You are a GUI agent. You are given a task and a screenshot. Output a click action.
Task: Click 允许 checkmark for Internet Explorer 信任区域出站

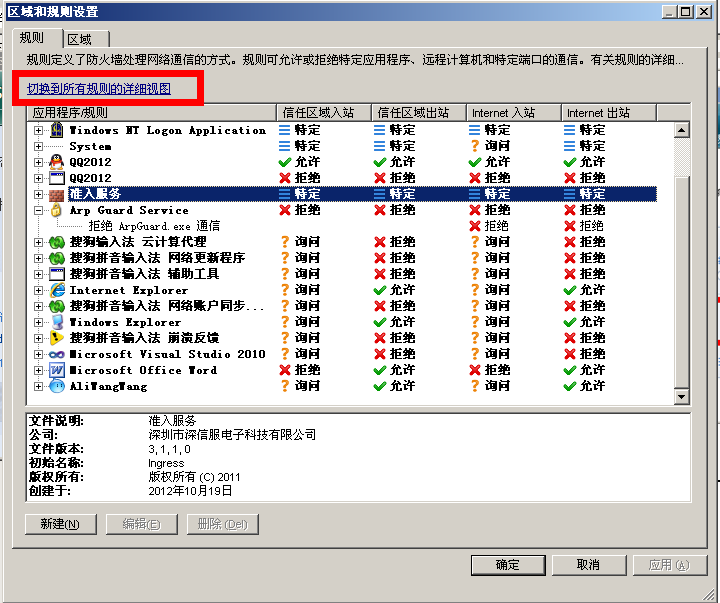pos(380,290)
